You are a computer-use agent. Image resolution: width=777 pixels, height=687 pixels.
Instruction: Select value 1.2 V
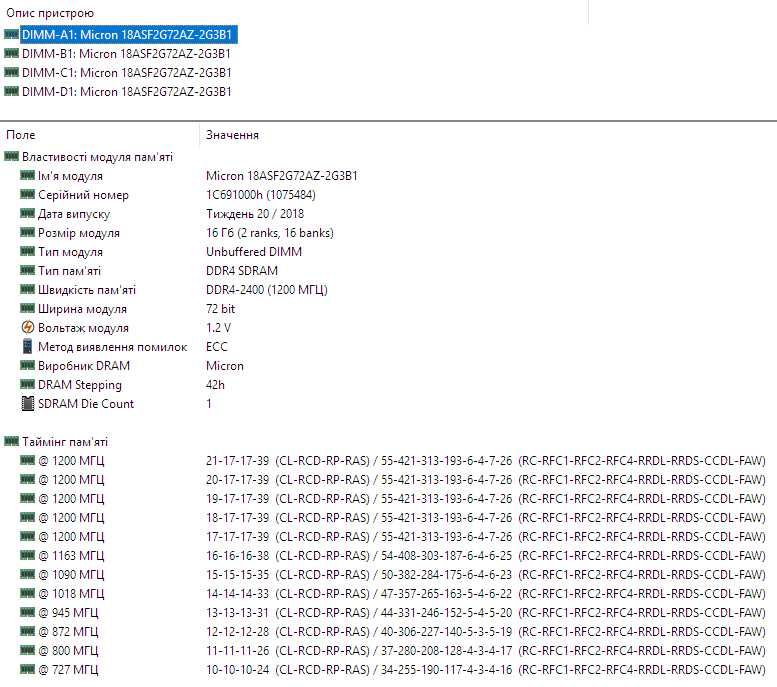218,328
